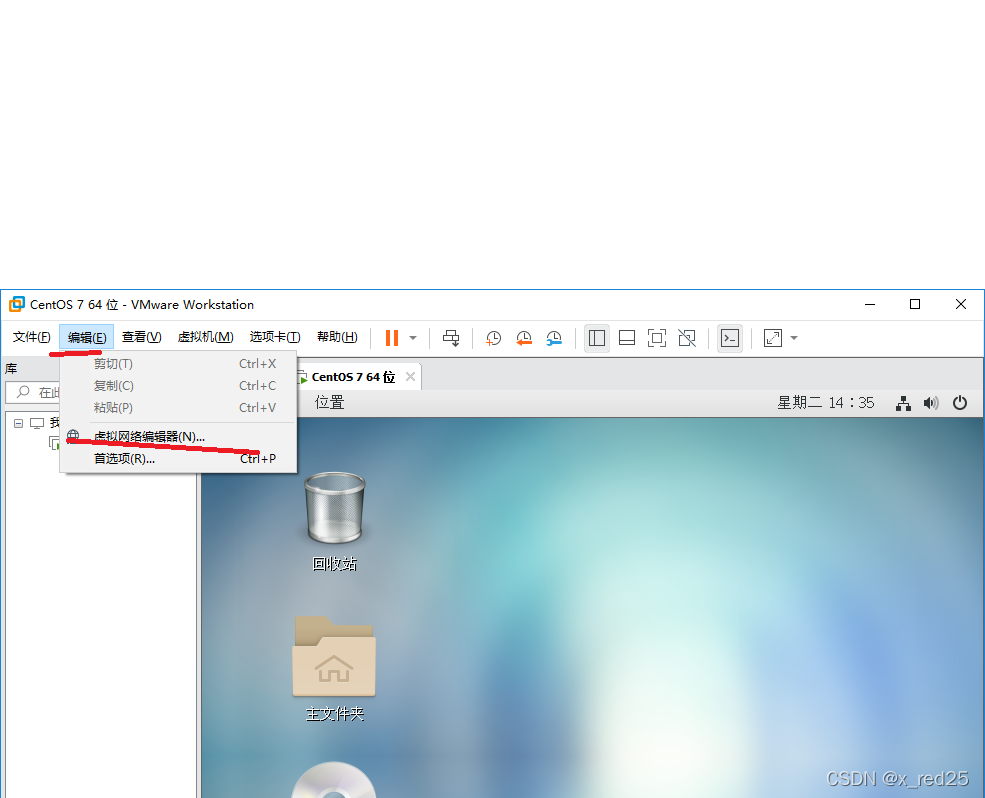Image resolution: width=985 pixels, height=798 pixels.
Task: Open the snapshot manager wrench icon
Action: [x=553, y=338]
